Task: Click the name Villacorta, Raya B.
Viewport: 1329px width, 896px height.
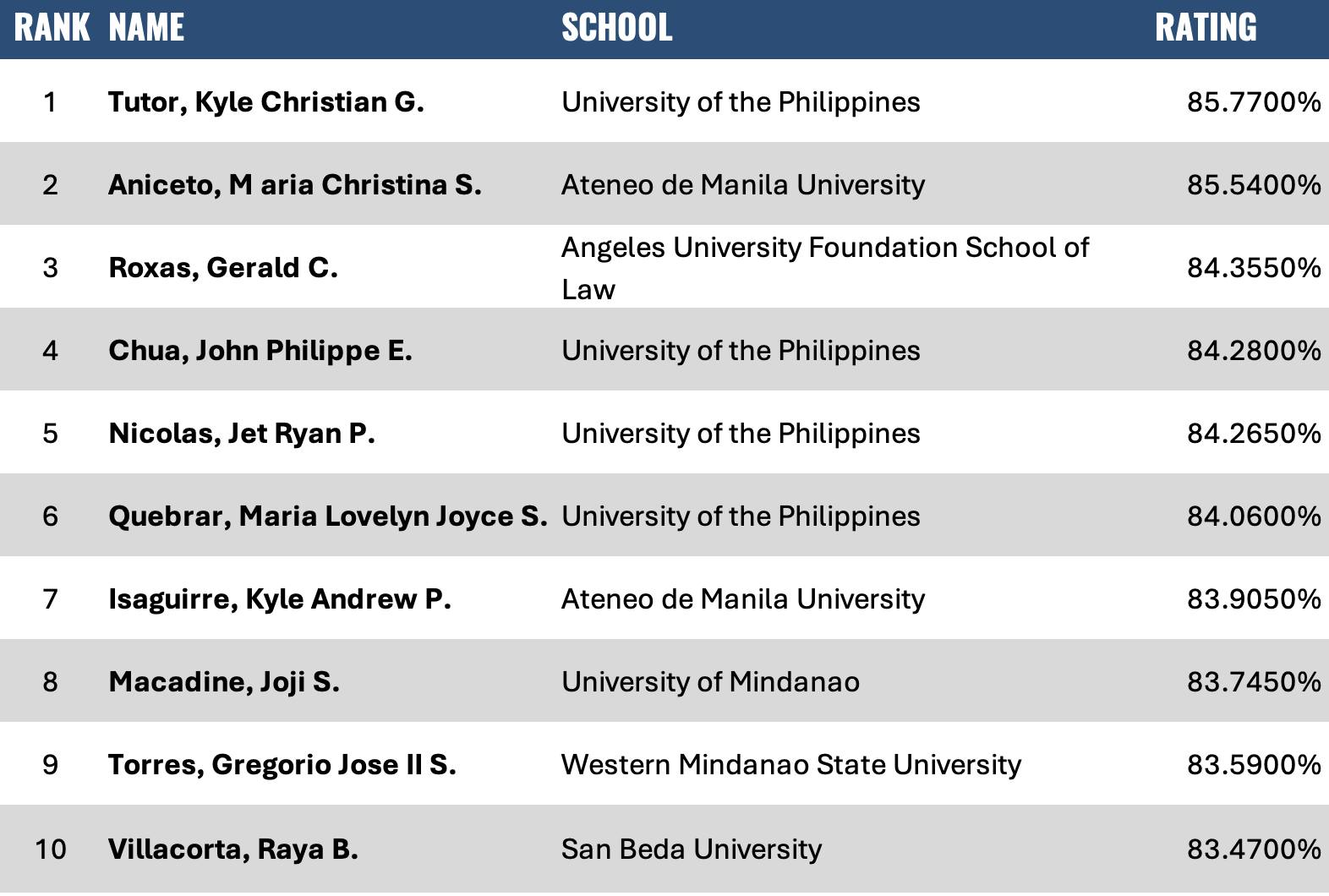Action: [x=232, y=849]
